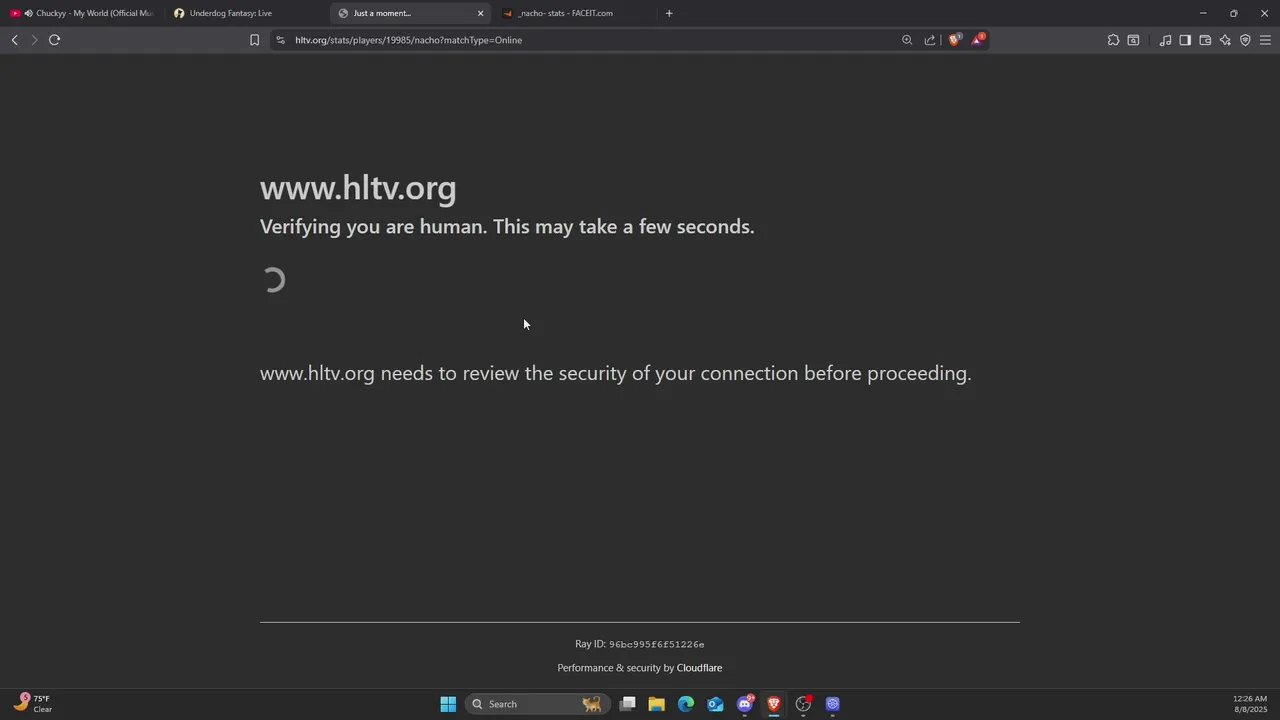Toggle the browser sidebar panel
The height and width of the screenshot is (720, 1280).
click(1185, 40)
